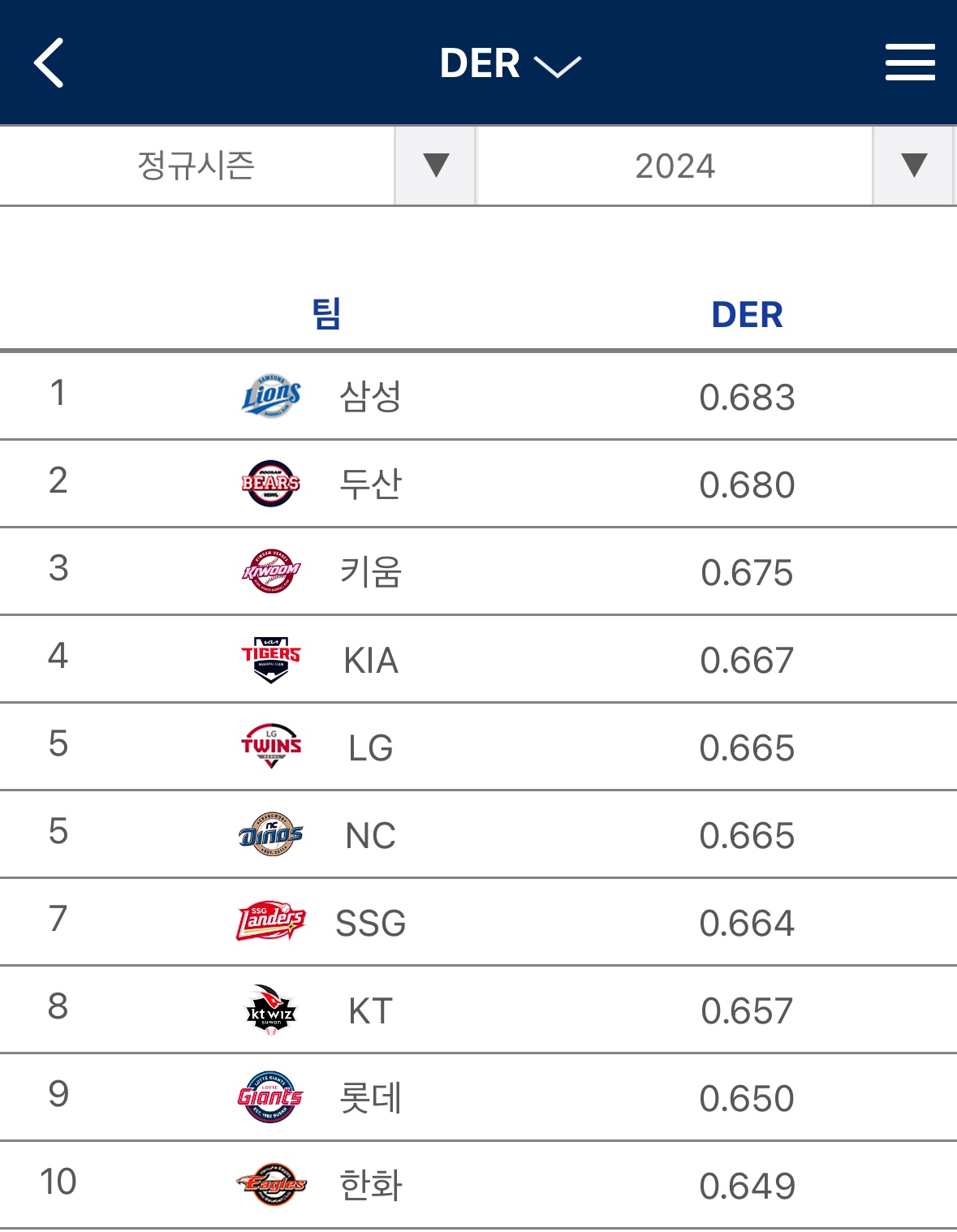Click the SSG Landers team logo

tap(271, 922)
